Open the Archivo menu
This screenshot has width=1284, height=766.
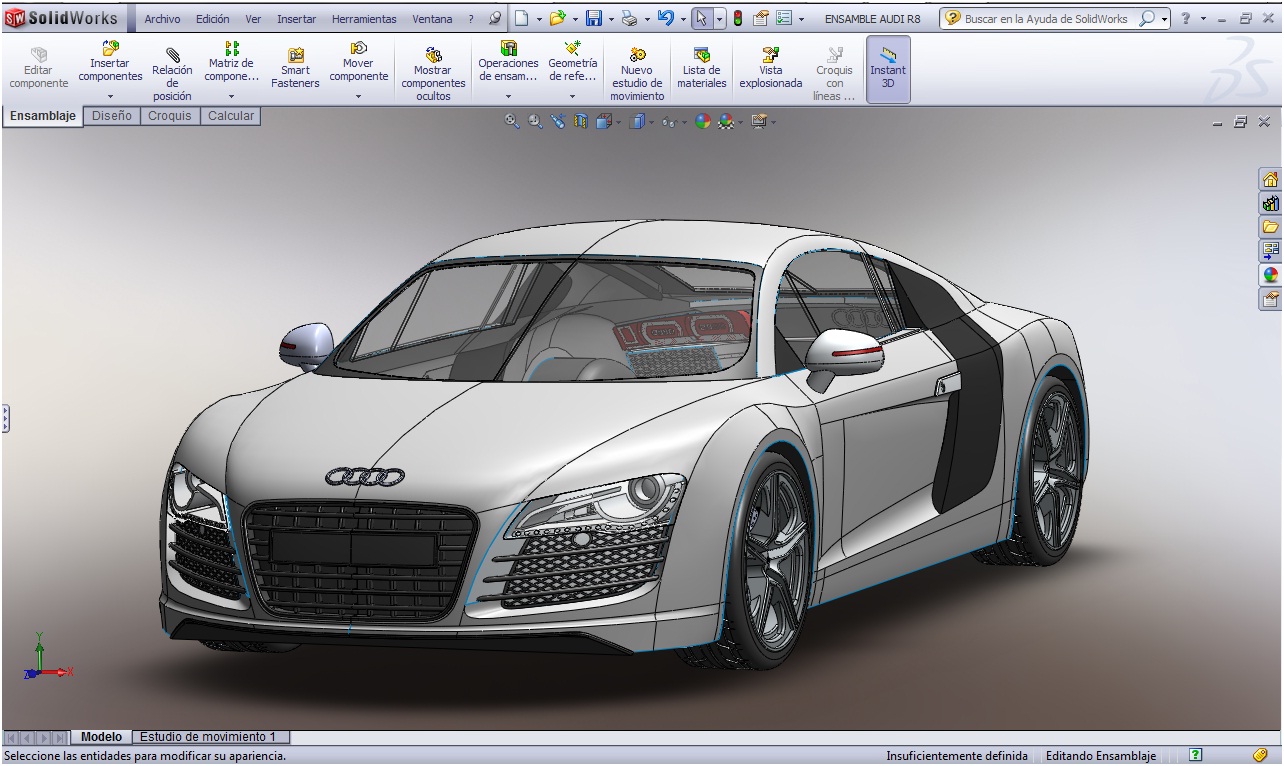click(x=162, y=19)
